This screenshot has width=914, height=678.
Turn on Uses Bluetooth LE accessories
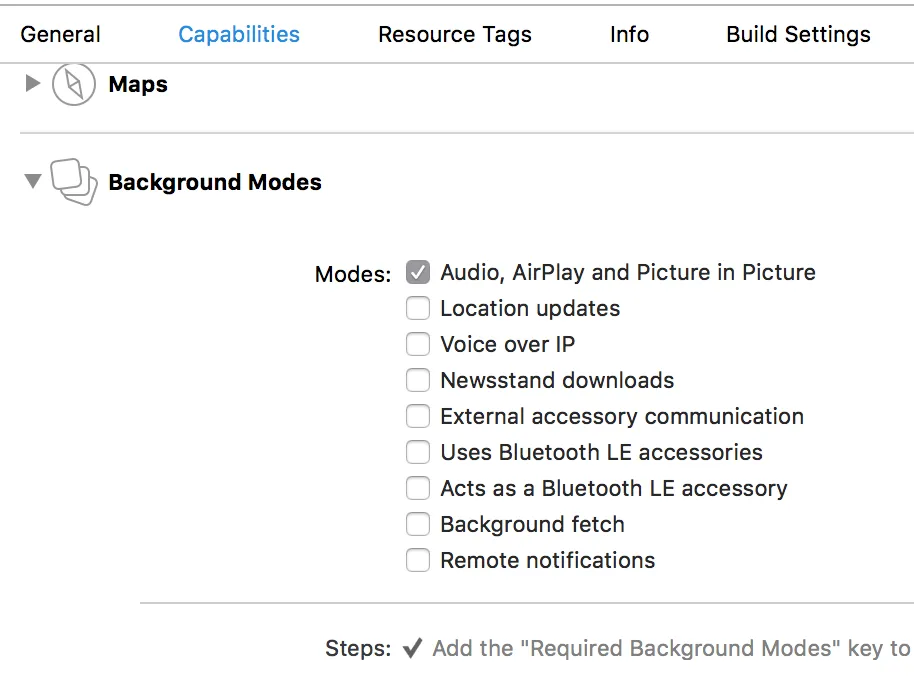(x=418, y=452)
